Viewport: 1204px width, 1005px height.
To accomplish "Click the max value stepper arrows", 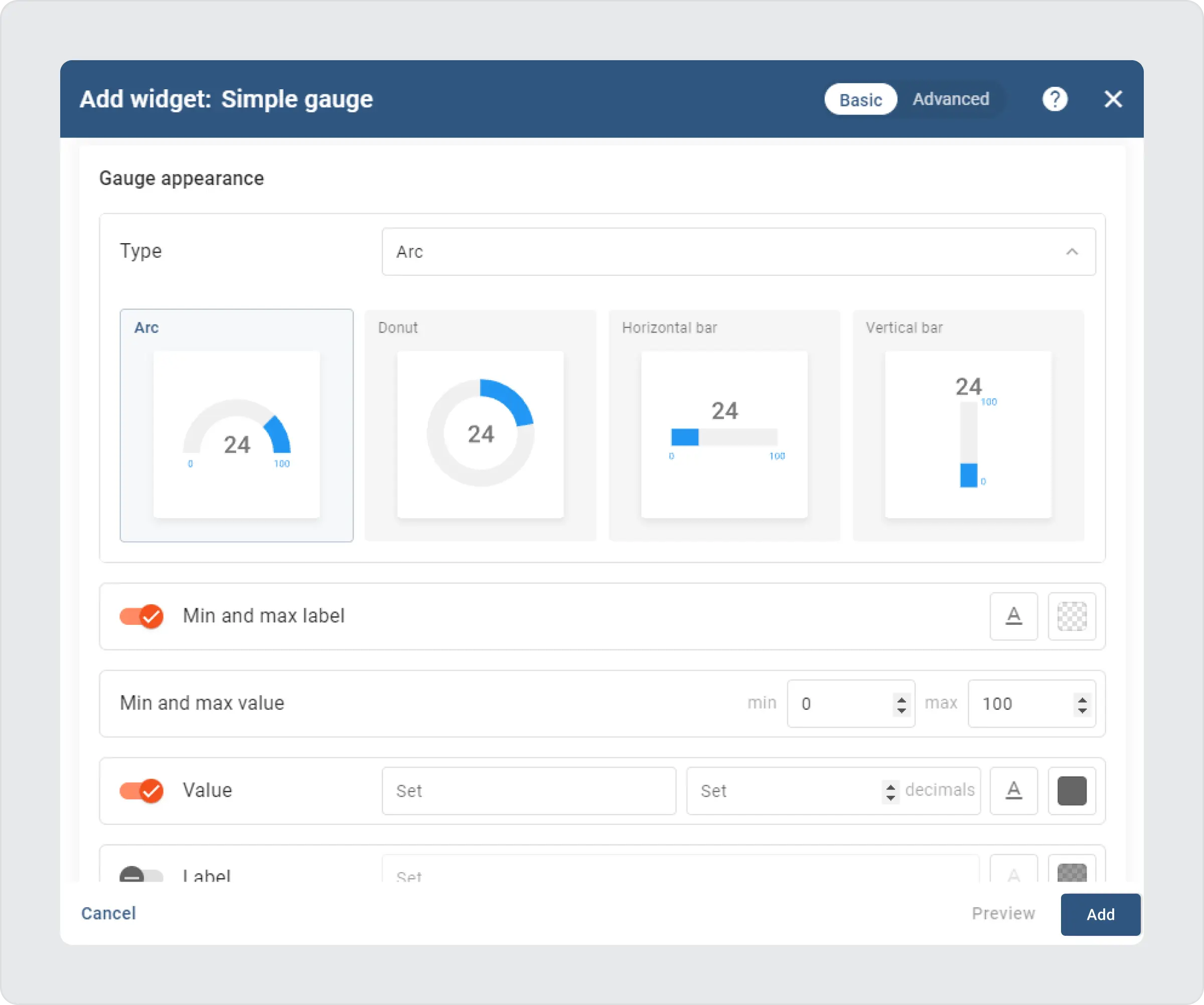I will (1082, 704).
